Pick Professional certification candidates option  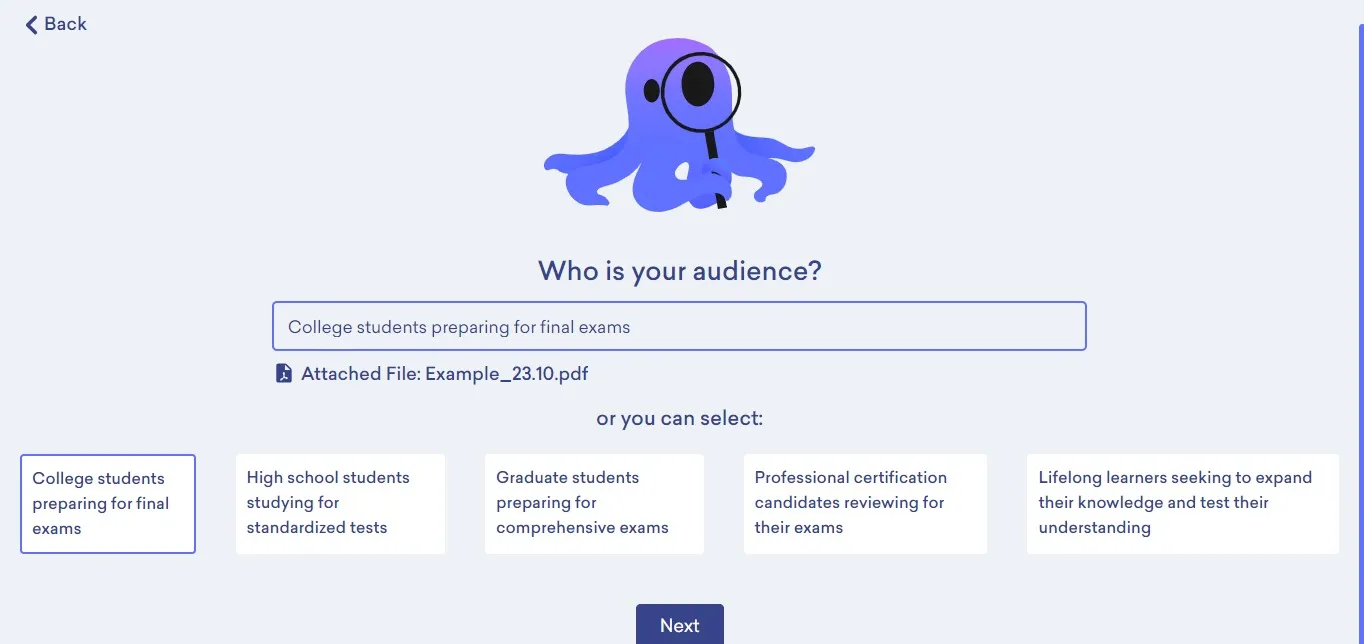tap(865, 503)
